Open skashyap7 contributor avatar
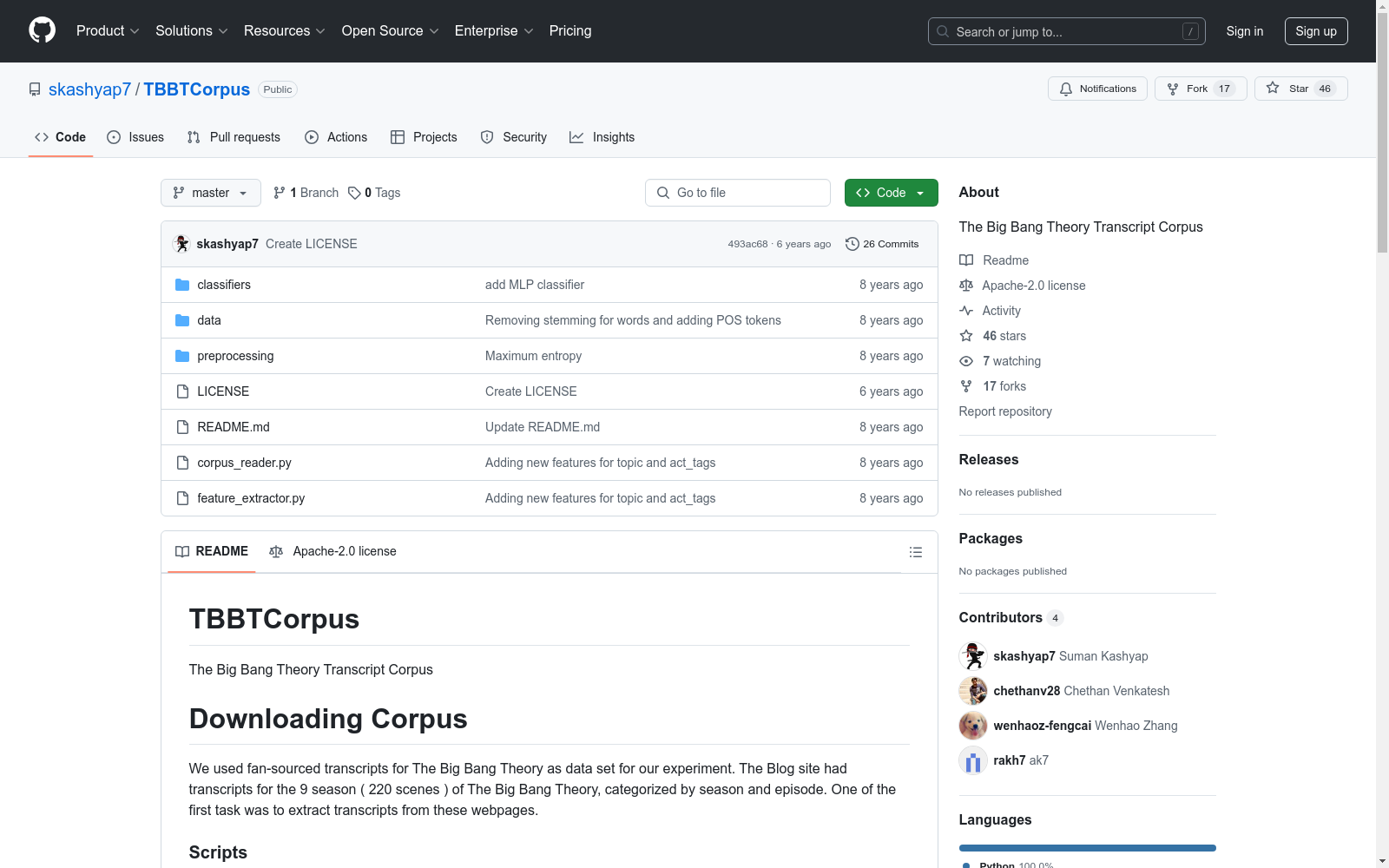The width and height of the screenshot is (1389, 868). click(x=973, y=656)
